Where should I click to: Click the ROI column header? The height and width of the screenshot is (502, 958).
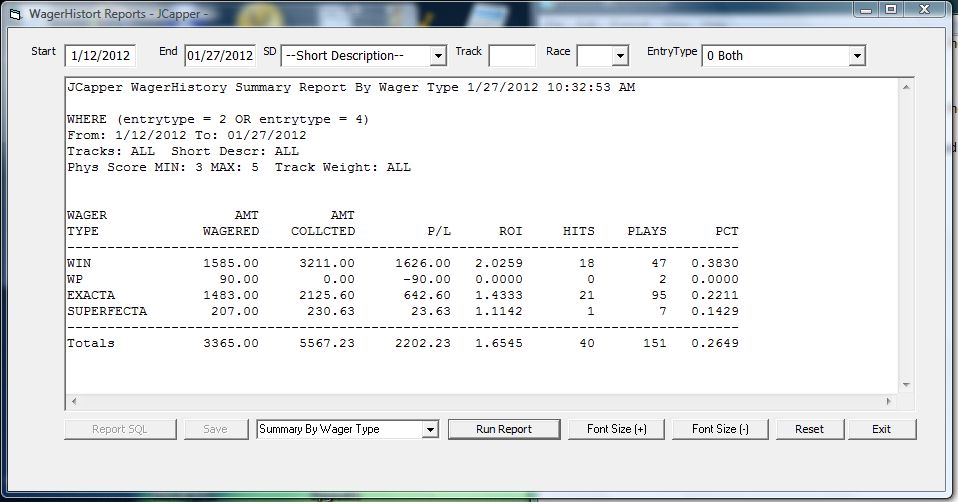pyautogui.click(x=511, y=231)
